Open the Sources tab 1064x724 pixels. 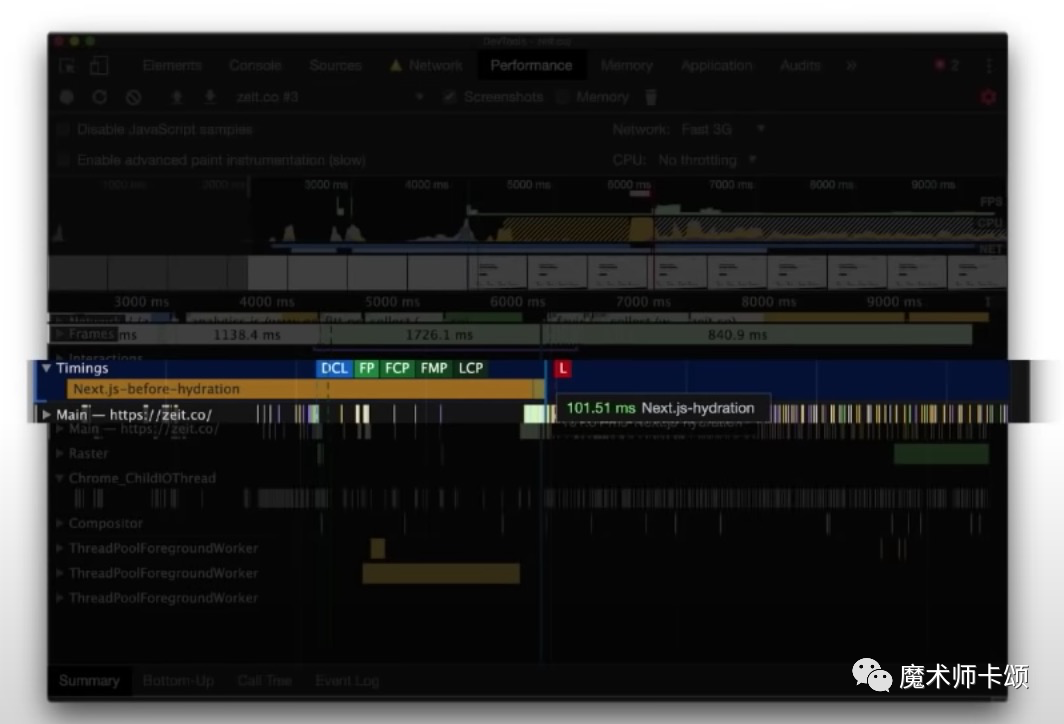tap(335, 66)
